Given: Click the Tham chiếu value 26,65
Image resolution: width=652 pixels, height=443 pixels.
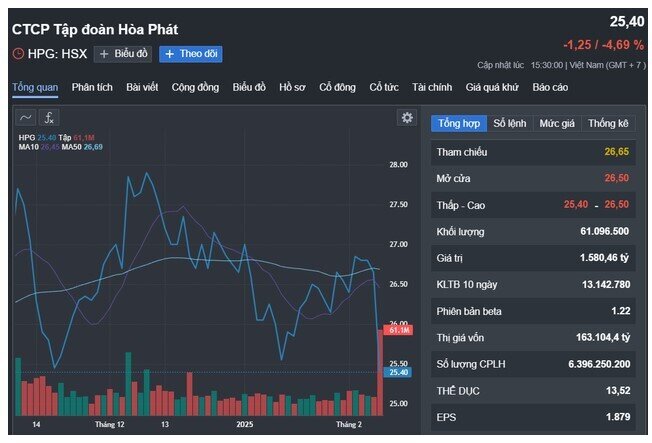Looking at the screenshot, I should pos(617,152).
